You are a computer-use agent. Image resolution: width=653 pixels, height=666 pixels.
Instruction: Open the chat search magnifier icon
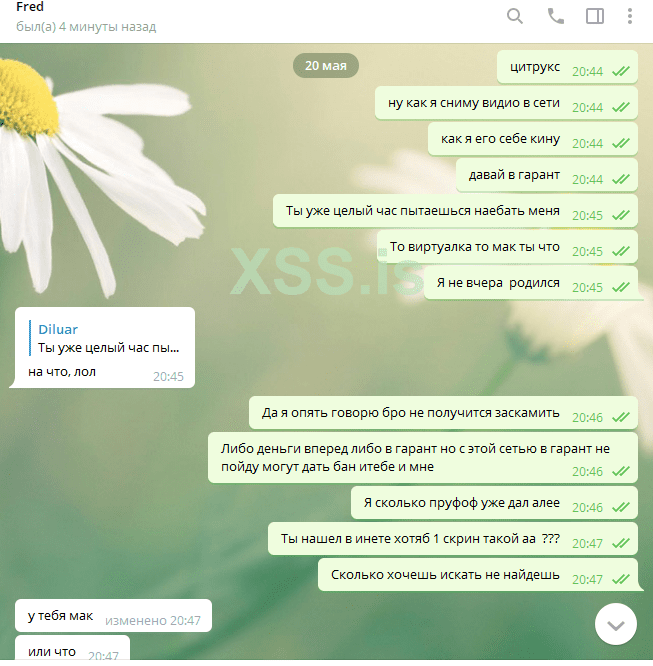[x=514, y=17]
